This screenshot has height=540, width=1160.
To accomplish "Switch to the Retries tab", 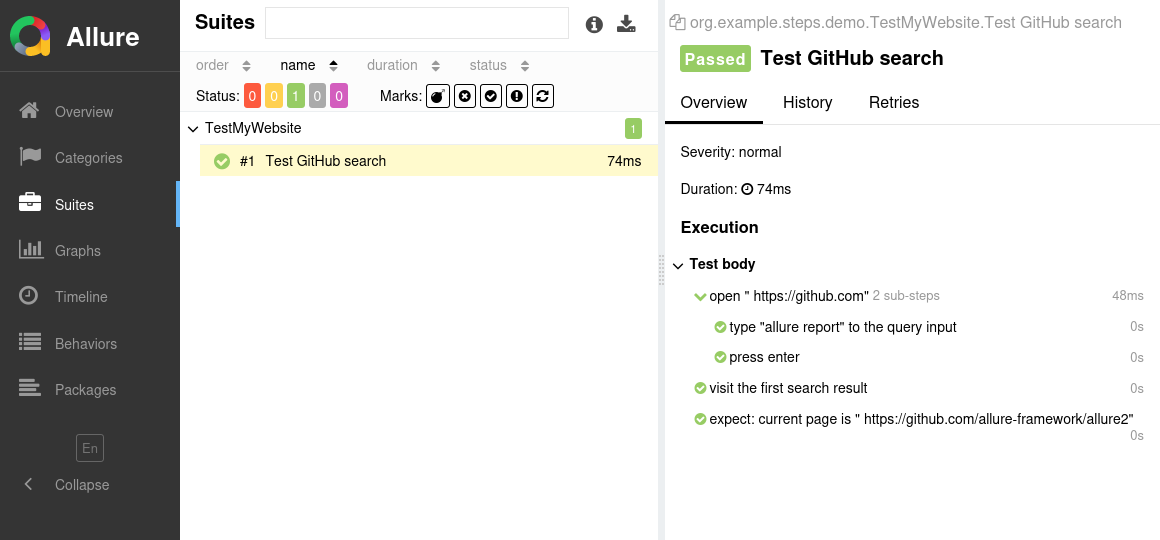I will [893, 102].
